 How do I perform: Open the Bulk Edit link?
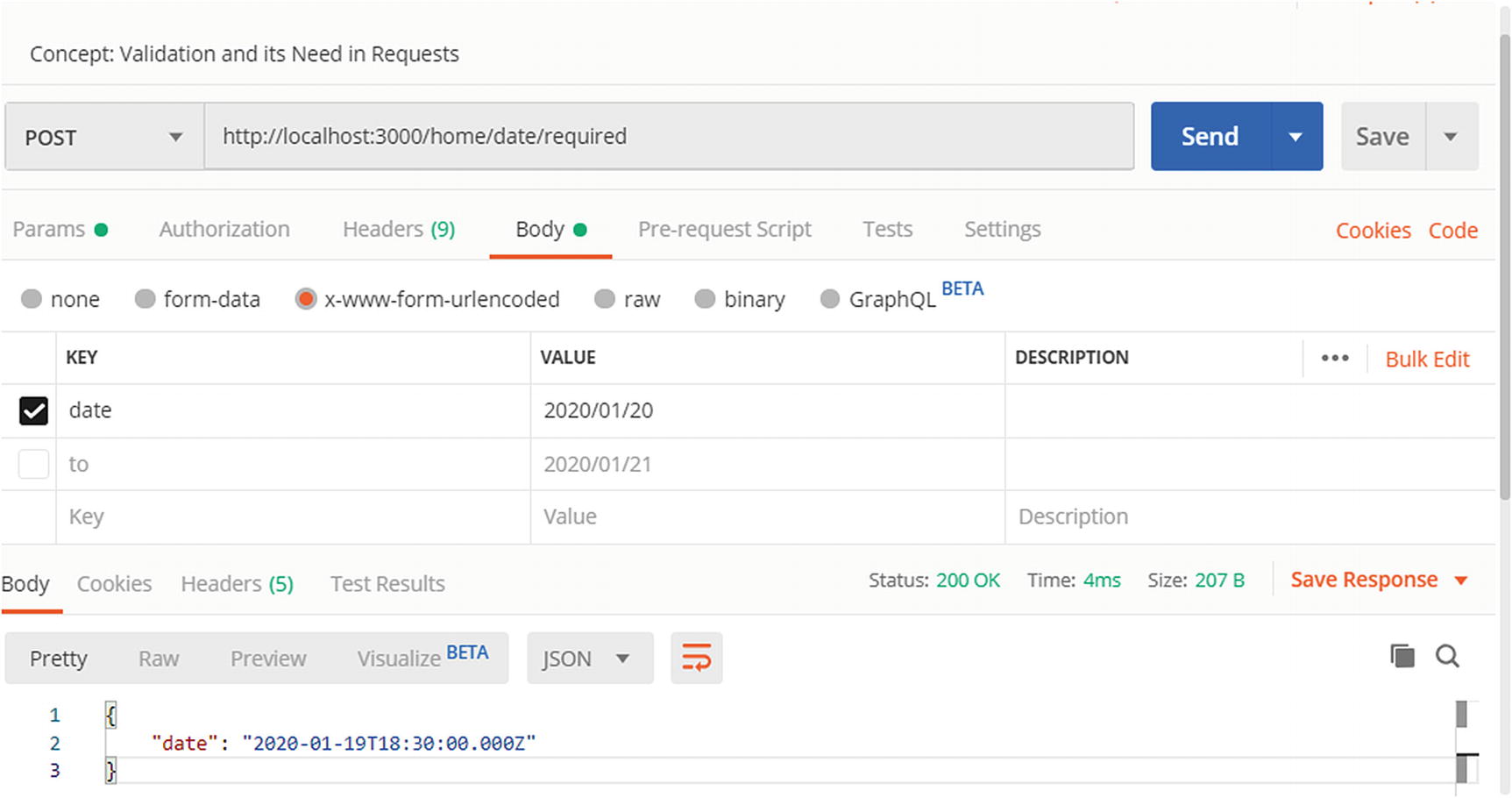(1427, 360)
